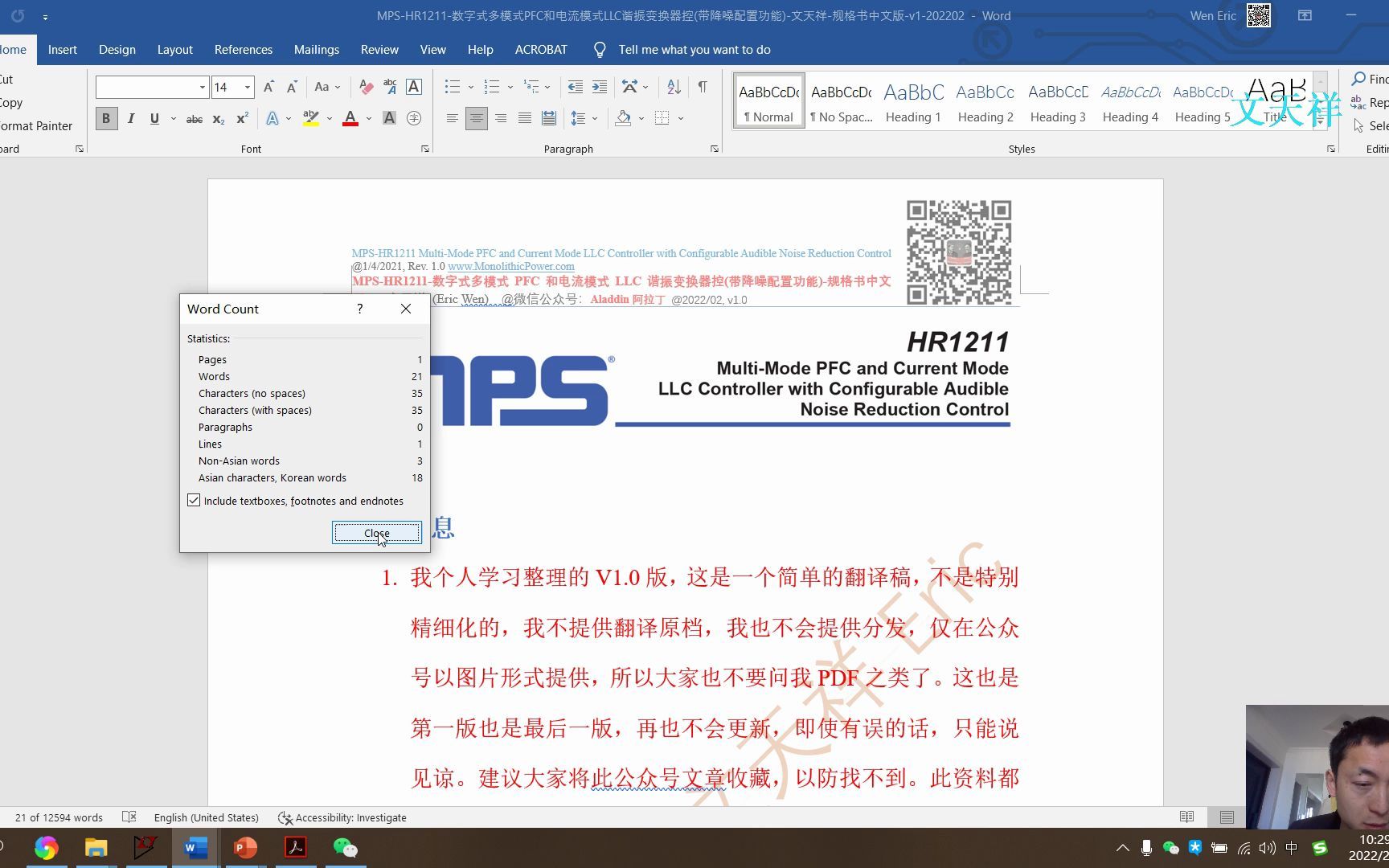Image resolution: width=1389 pixels, height=868 pixels.
Task: Open the Review tab
Action: click(379, 49)
